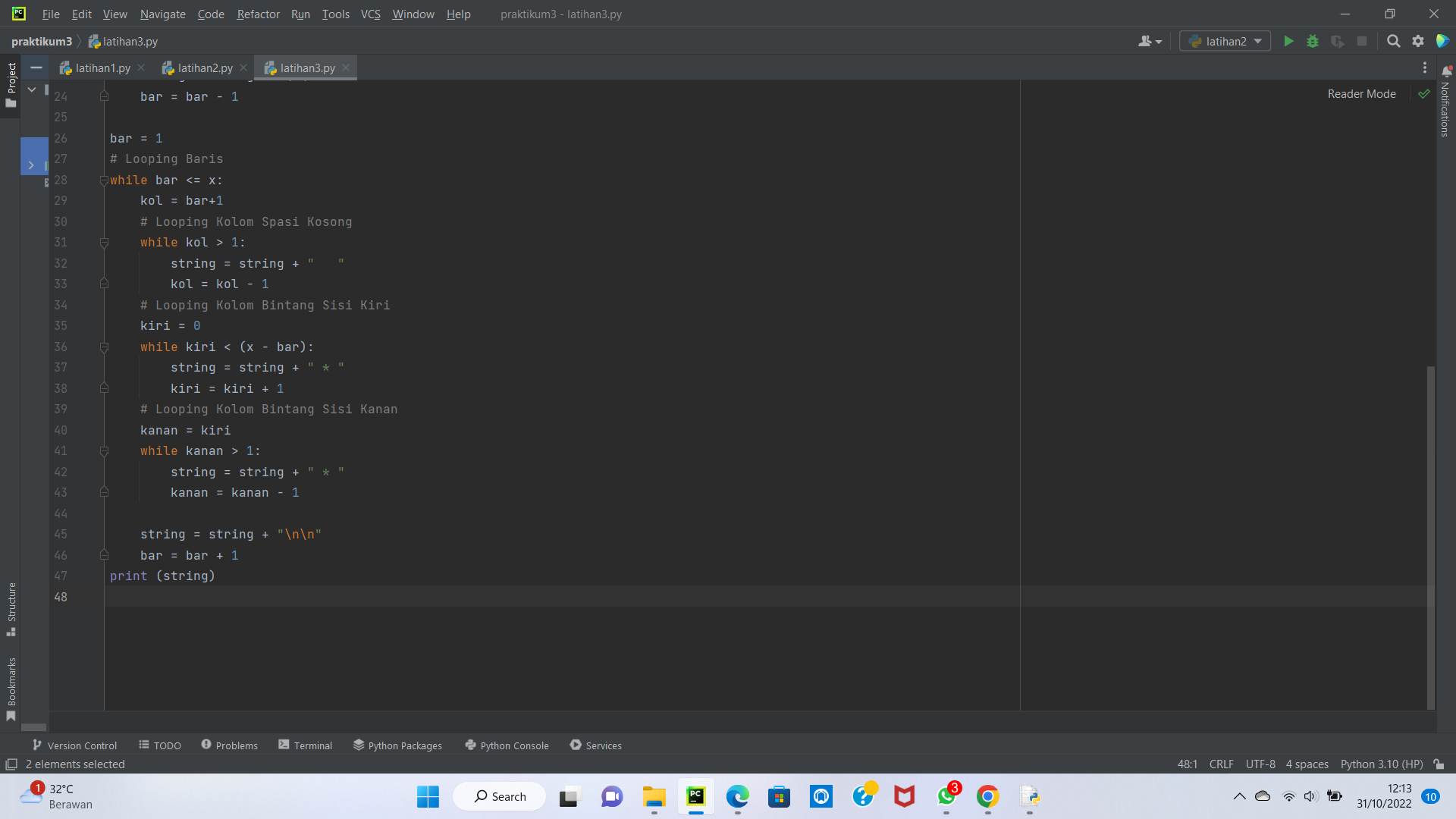Start debugging with the bug icon
Screen dimensions: 1456x819
(1313, 42)
